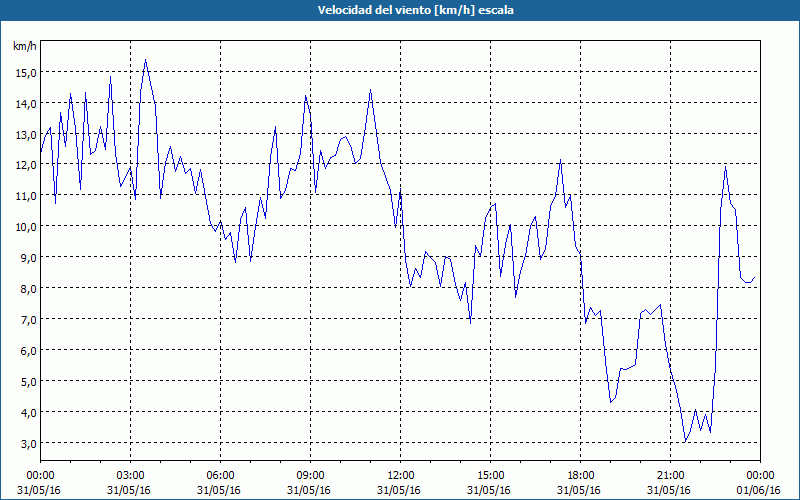Click the wind speed peak near 11:00

click(370, 90)
